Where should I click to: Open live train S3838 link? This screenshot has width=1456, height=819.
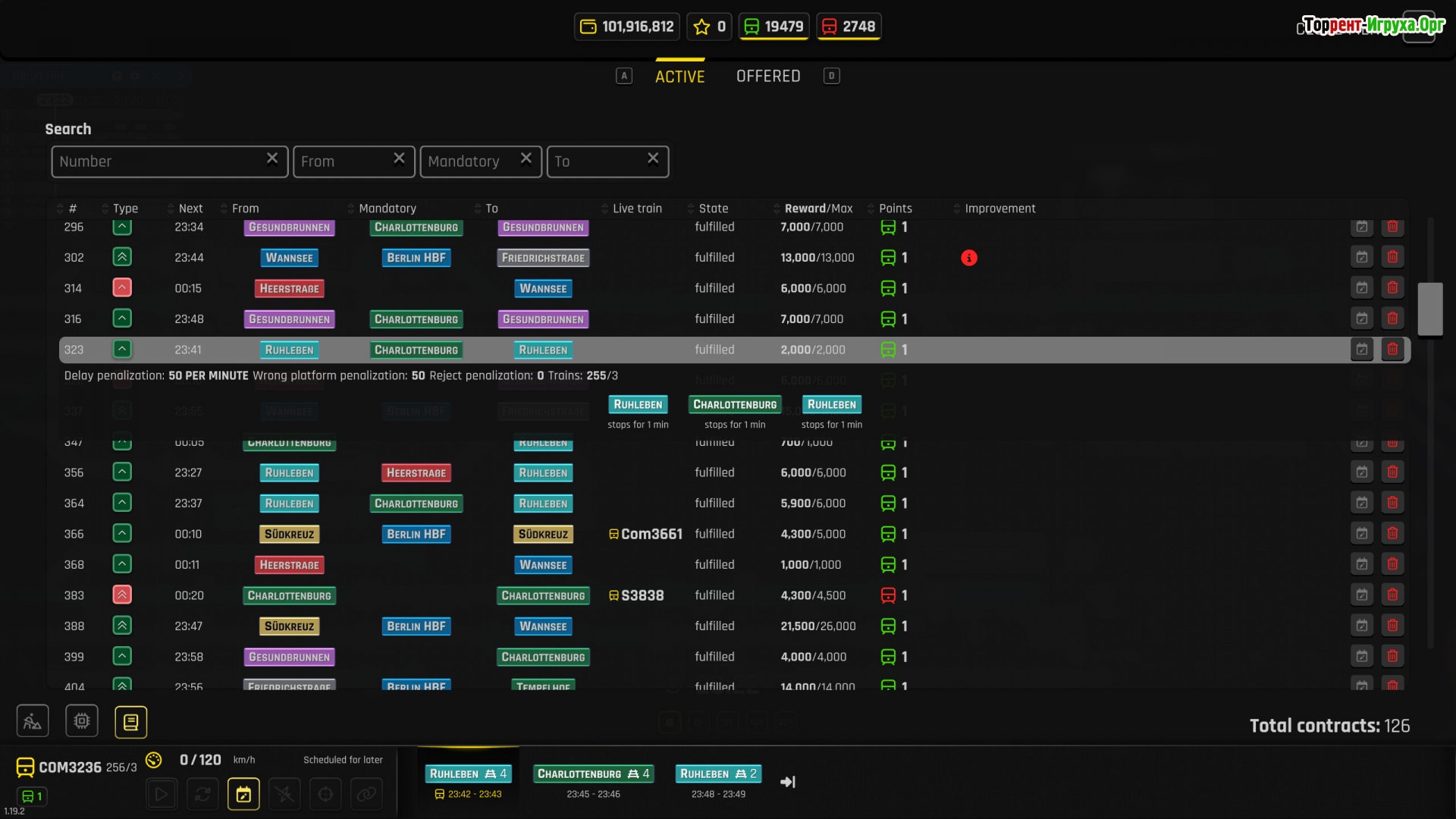(x=642, y=595)
